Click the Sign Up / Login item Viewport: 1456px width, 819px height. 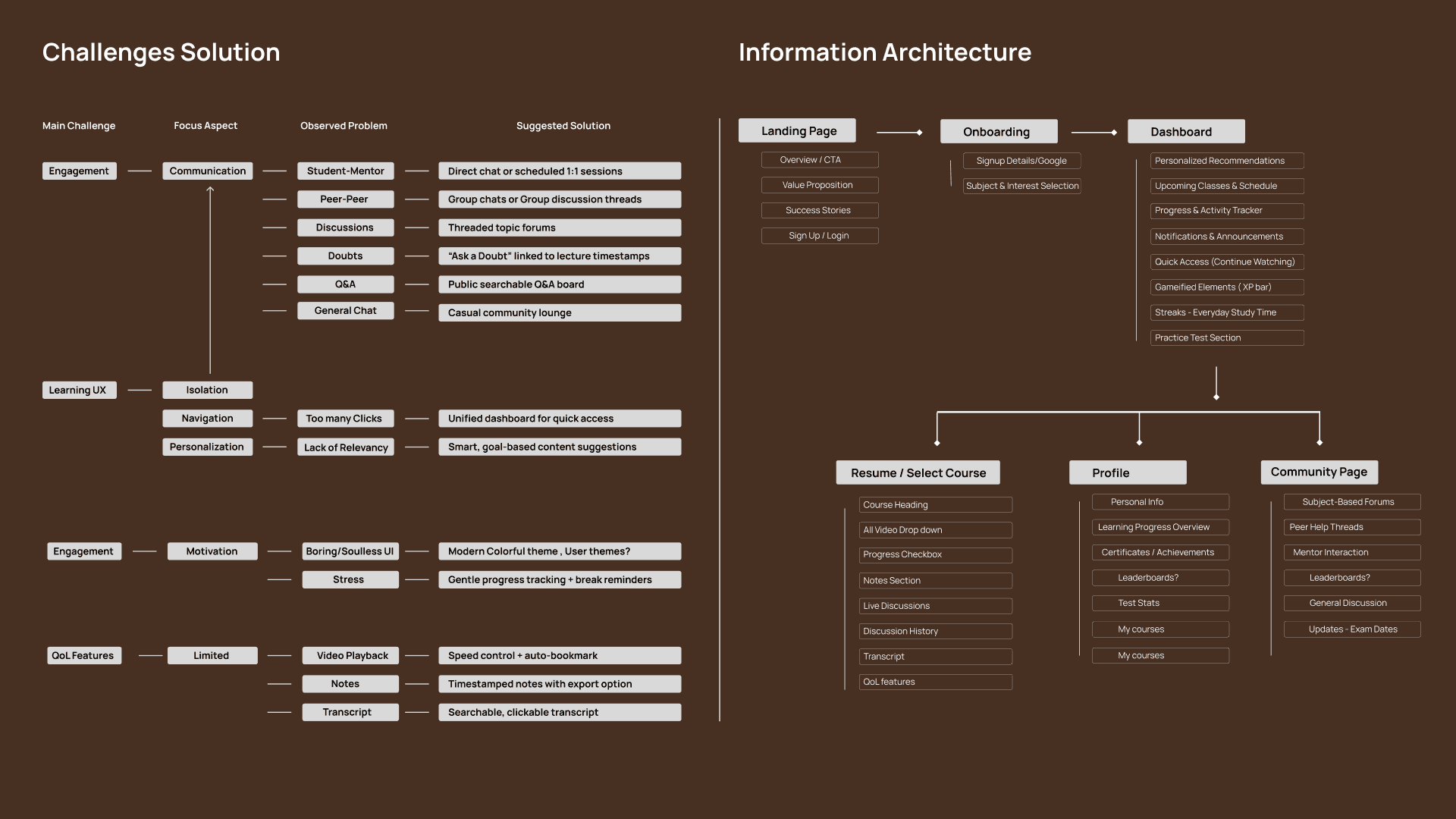(x=819, y=236)
